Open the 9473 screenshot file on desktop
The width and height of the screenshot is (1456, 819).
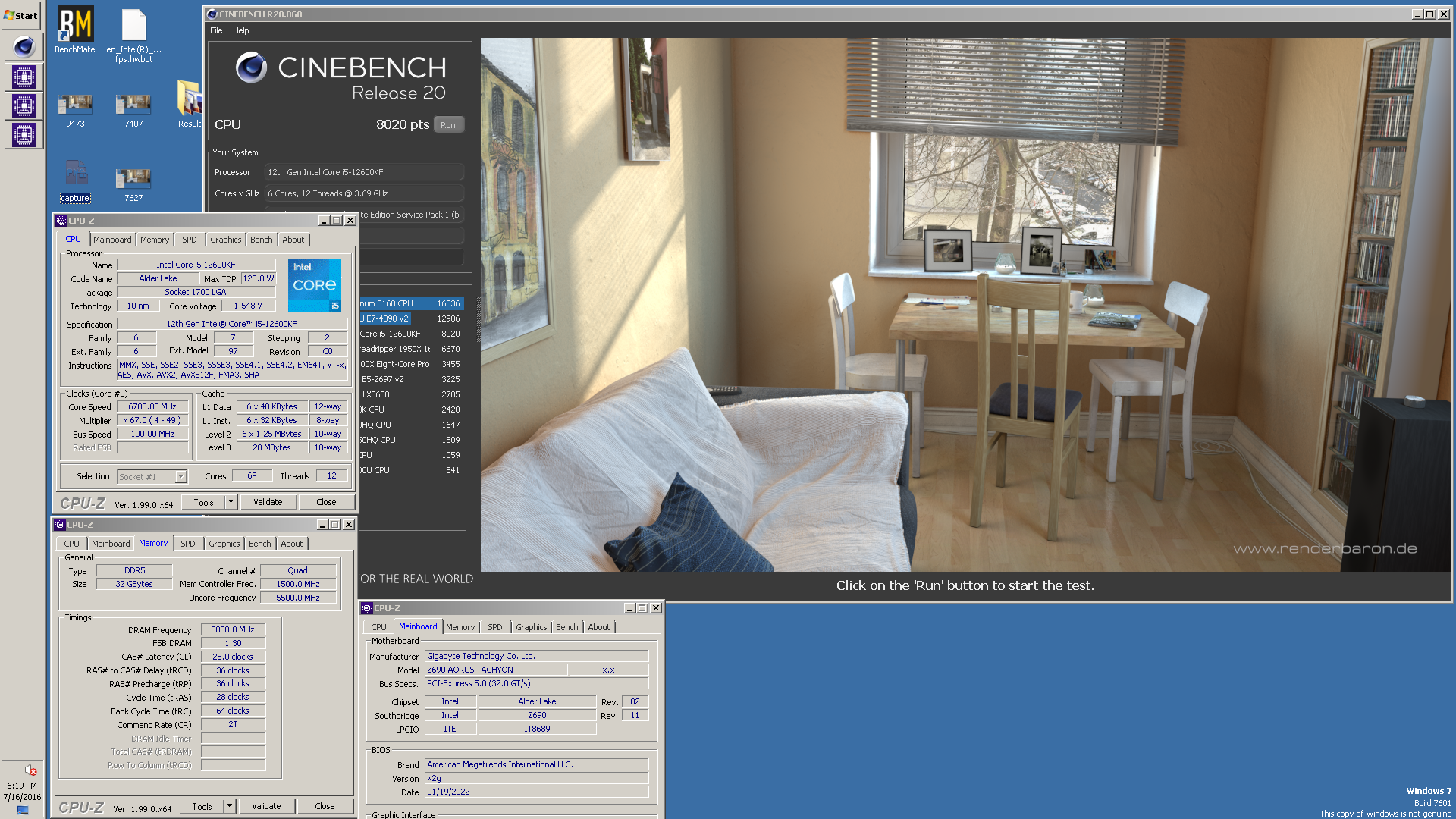point(75,111)
